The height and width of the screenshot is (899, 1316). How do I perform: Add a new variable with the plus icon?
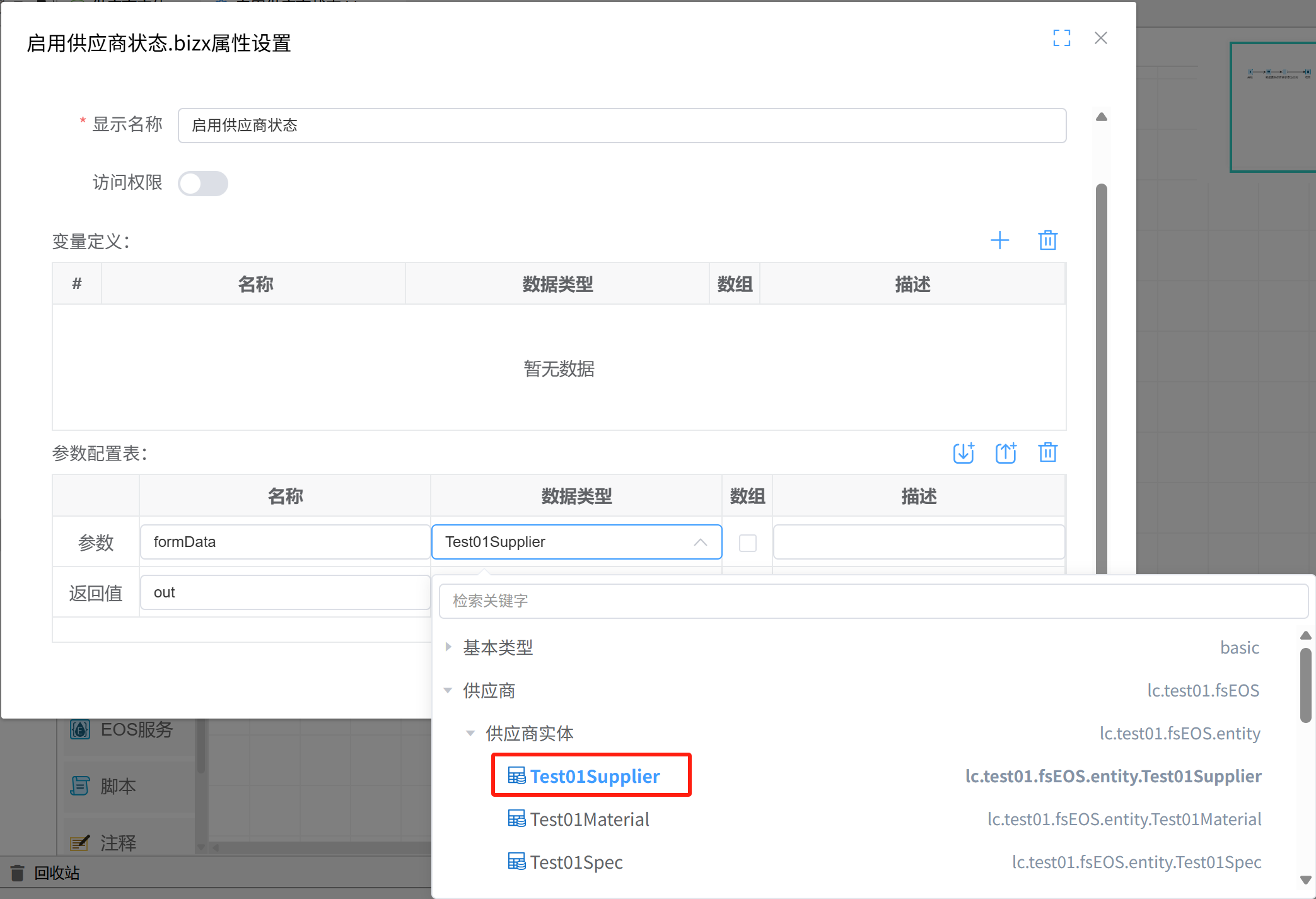999,240
